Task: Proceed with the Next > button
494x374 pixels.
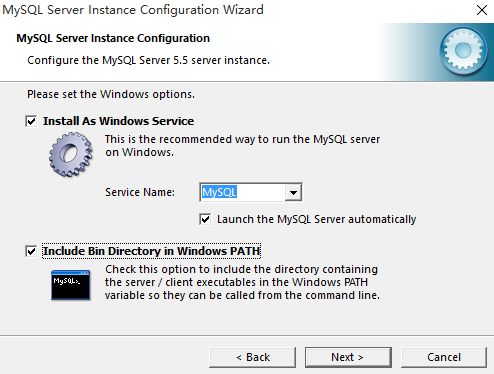Action: click(x=348, y=357)
